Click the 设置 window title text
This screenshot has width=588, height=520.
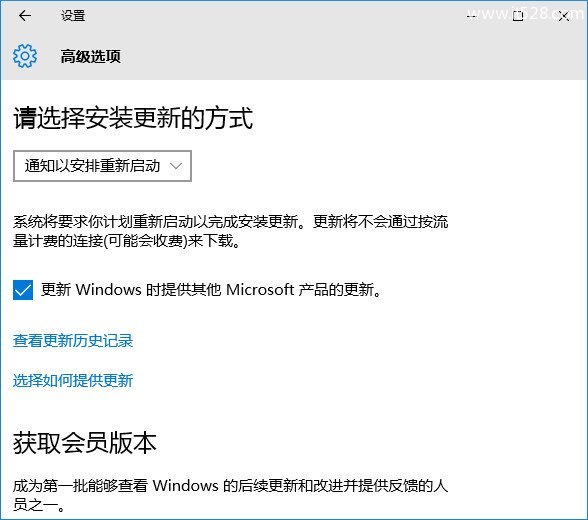coord(73,16)
